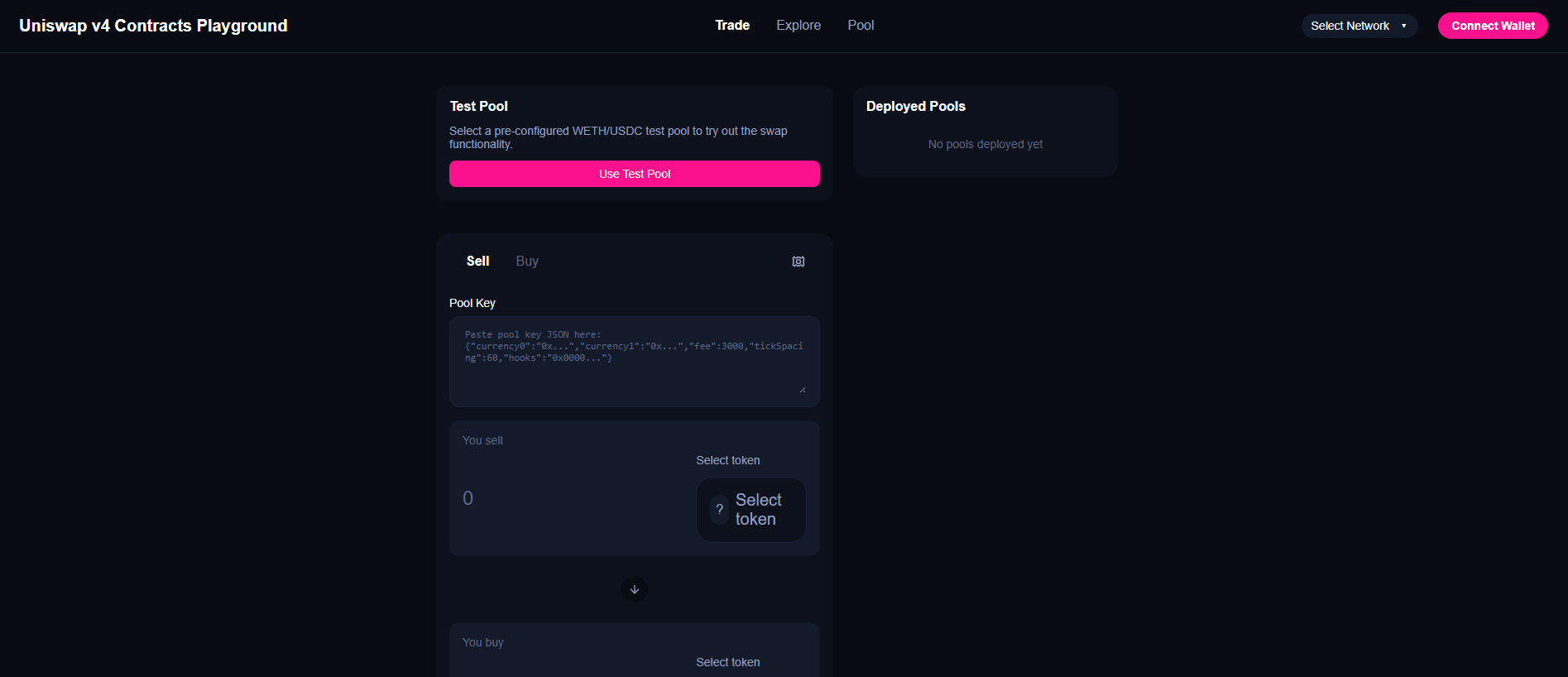Screen dimensions: 1568x677
Task: Click the question mark token icon in You sell
Action: pyautogui.click(x=720, y=510)
